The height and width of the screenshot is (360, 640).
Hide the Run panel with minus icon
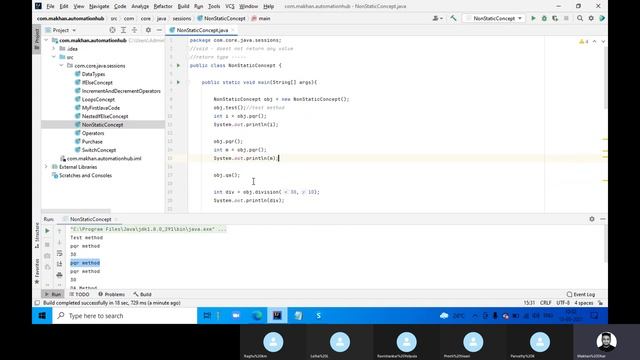[x=603, y=219]
